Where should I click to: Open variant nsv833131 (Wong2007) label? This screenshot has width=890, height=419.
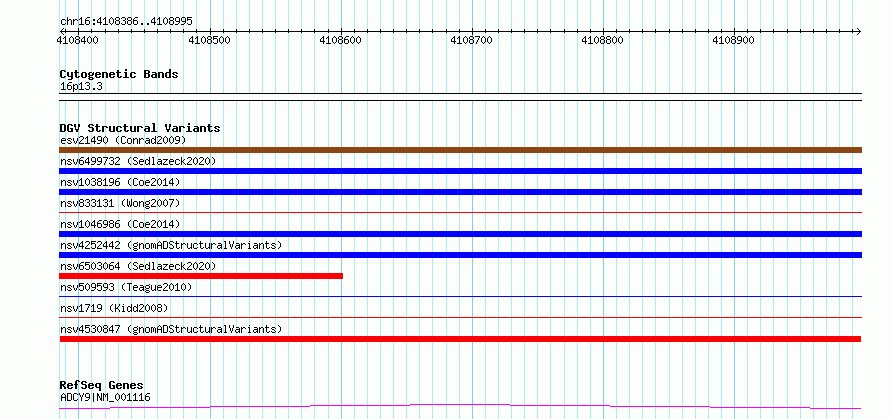tap(120, 203)
